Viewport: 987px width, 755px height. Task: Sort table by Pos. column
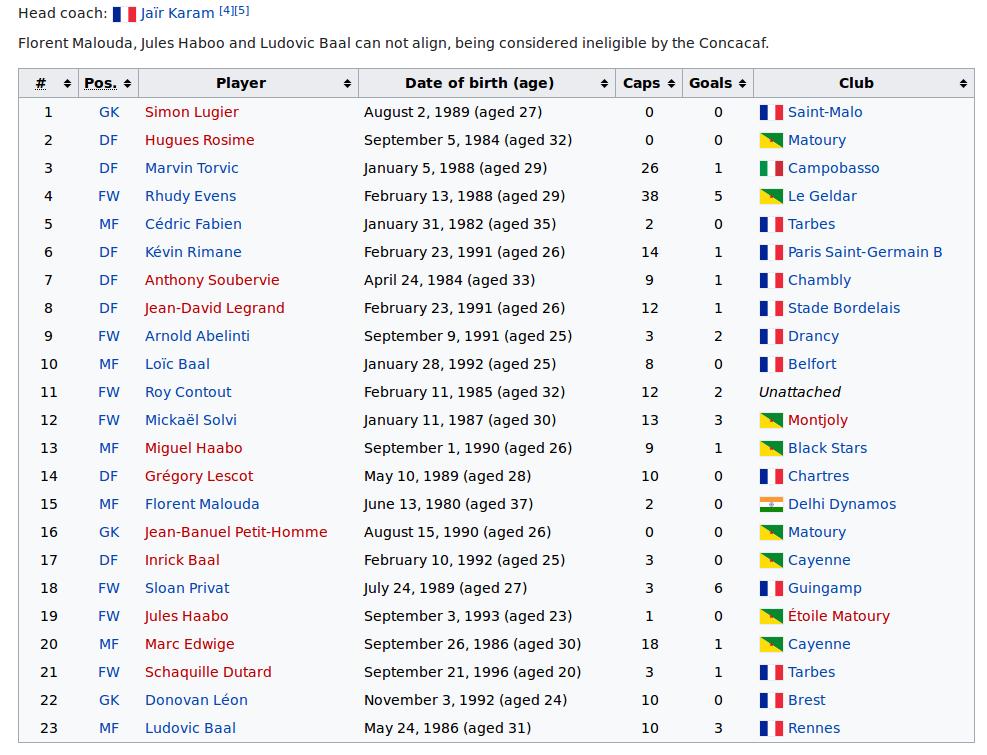point(108,83)
